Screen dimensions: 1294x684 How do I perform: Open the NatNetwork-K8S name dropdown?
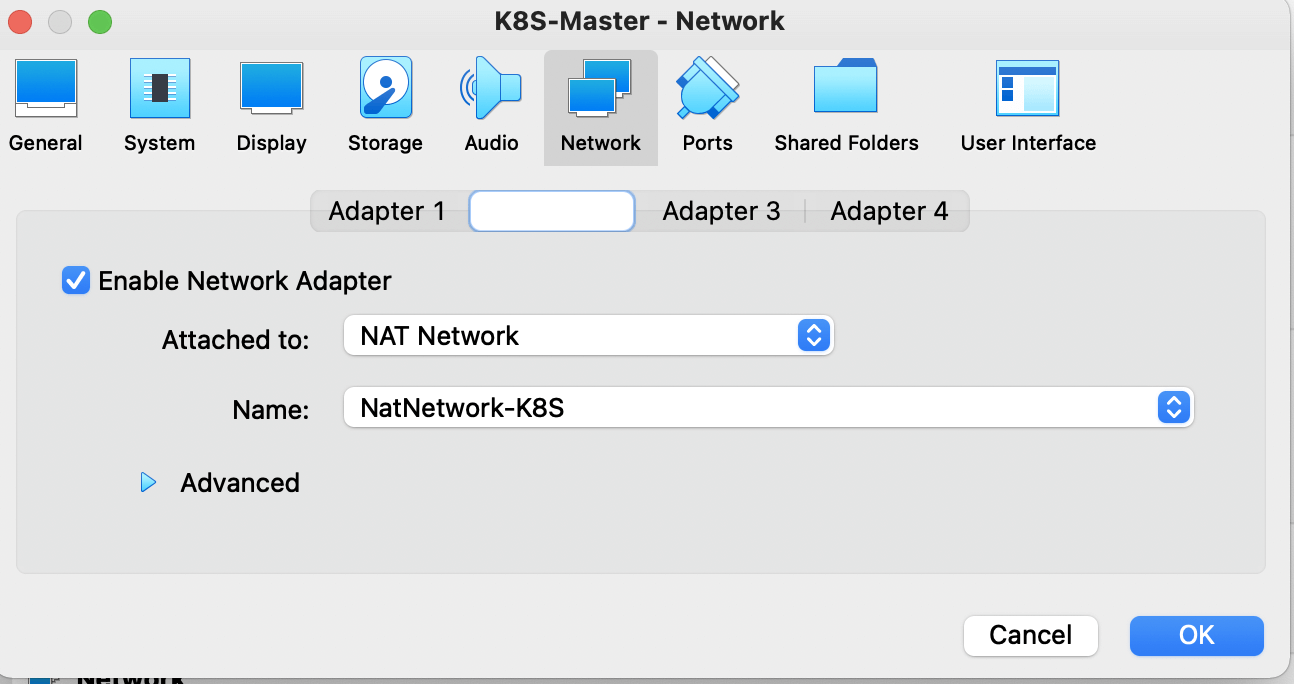[x=768, y=408]
